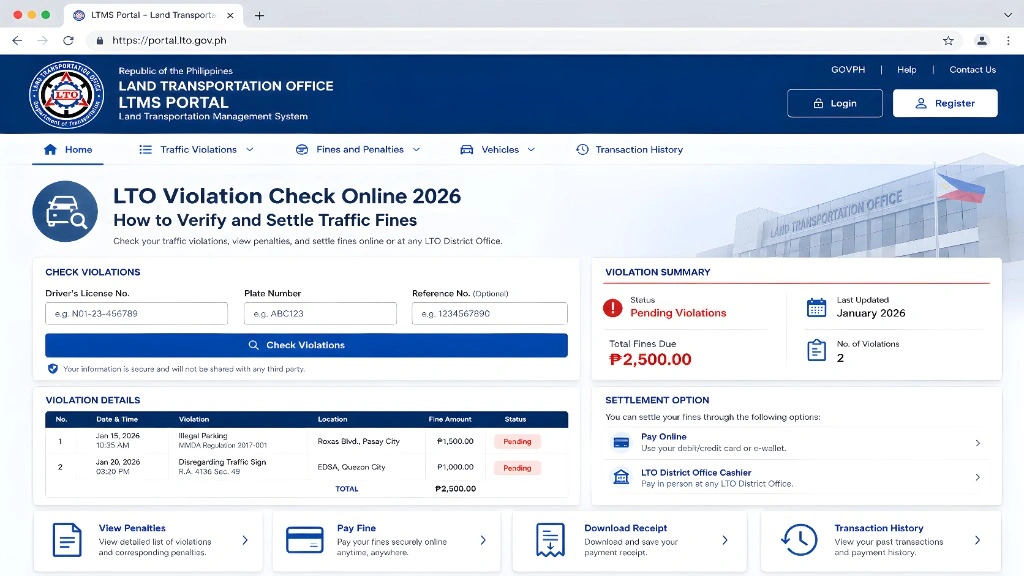Click the LTO circular logo in header
The width and height of the screenshot is (1024, 576).
tap(67, 95)
